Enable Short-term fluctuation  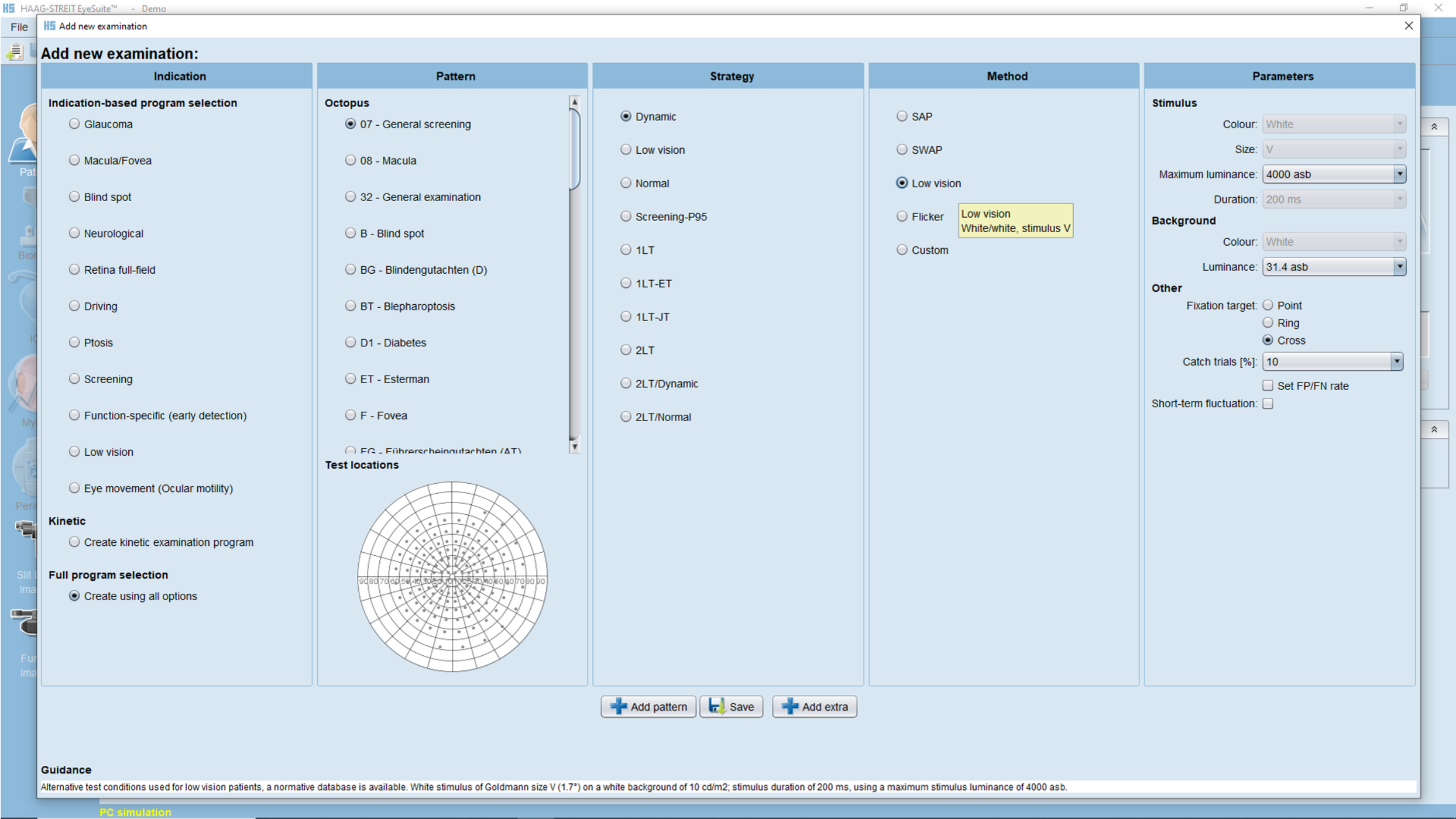pos(1268,403)
